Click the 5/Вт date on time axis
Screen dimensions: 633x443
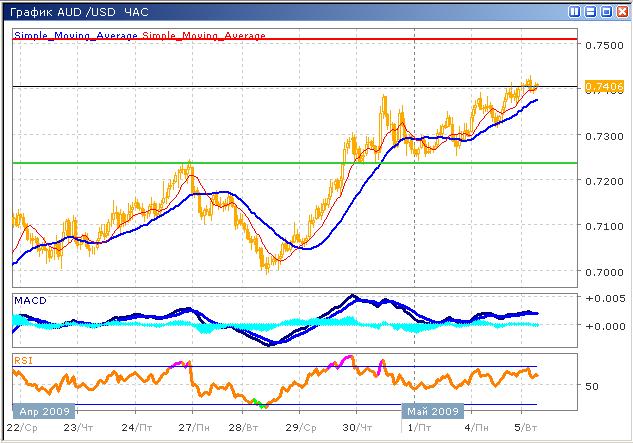[521, 425]
